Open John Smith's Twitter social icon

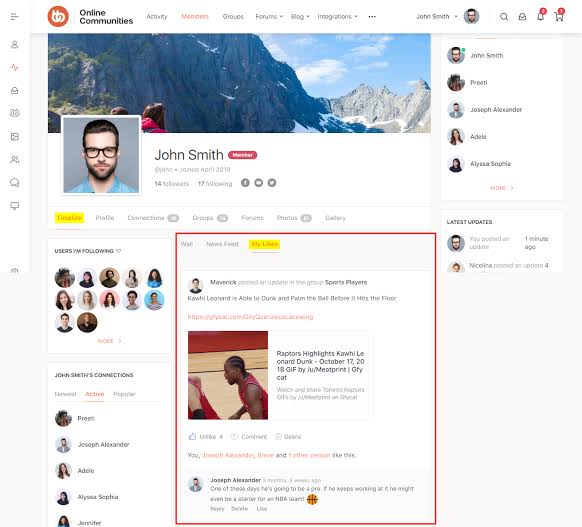272,183
